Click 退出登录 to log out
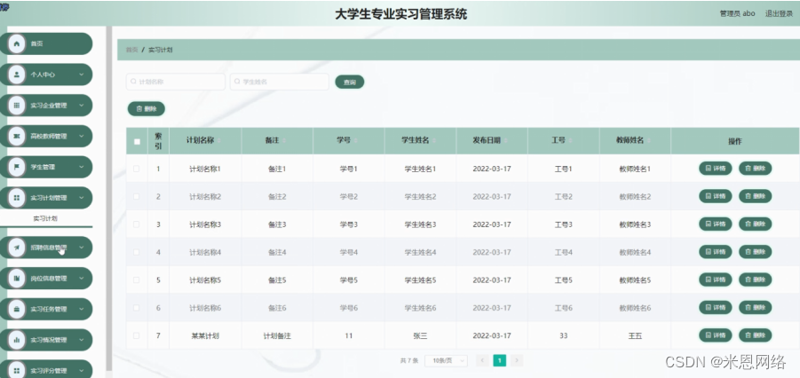 [779, 14]
